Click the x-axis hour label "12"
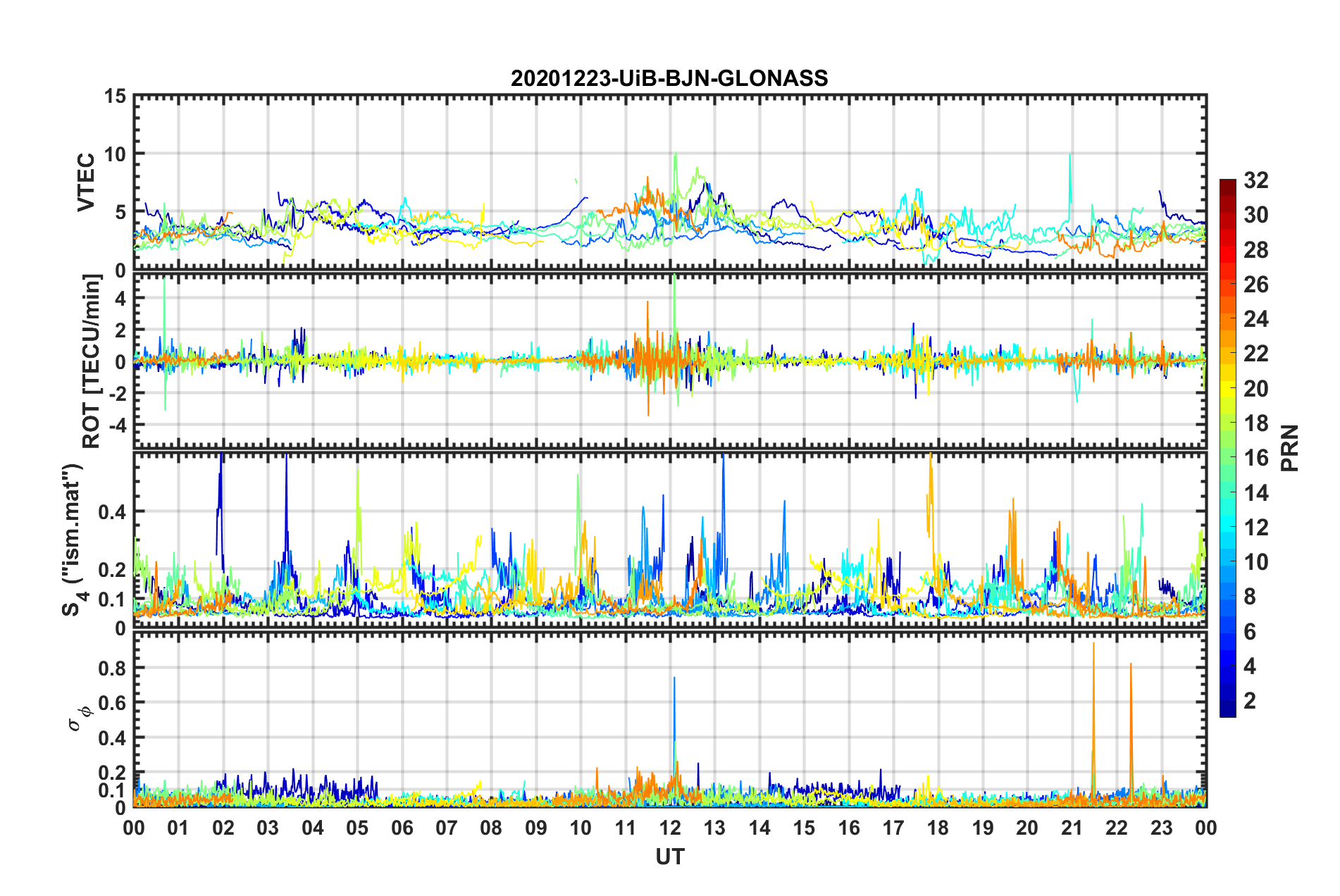The width and height of the screenshot is (1340, 896). point(670,828)
